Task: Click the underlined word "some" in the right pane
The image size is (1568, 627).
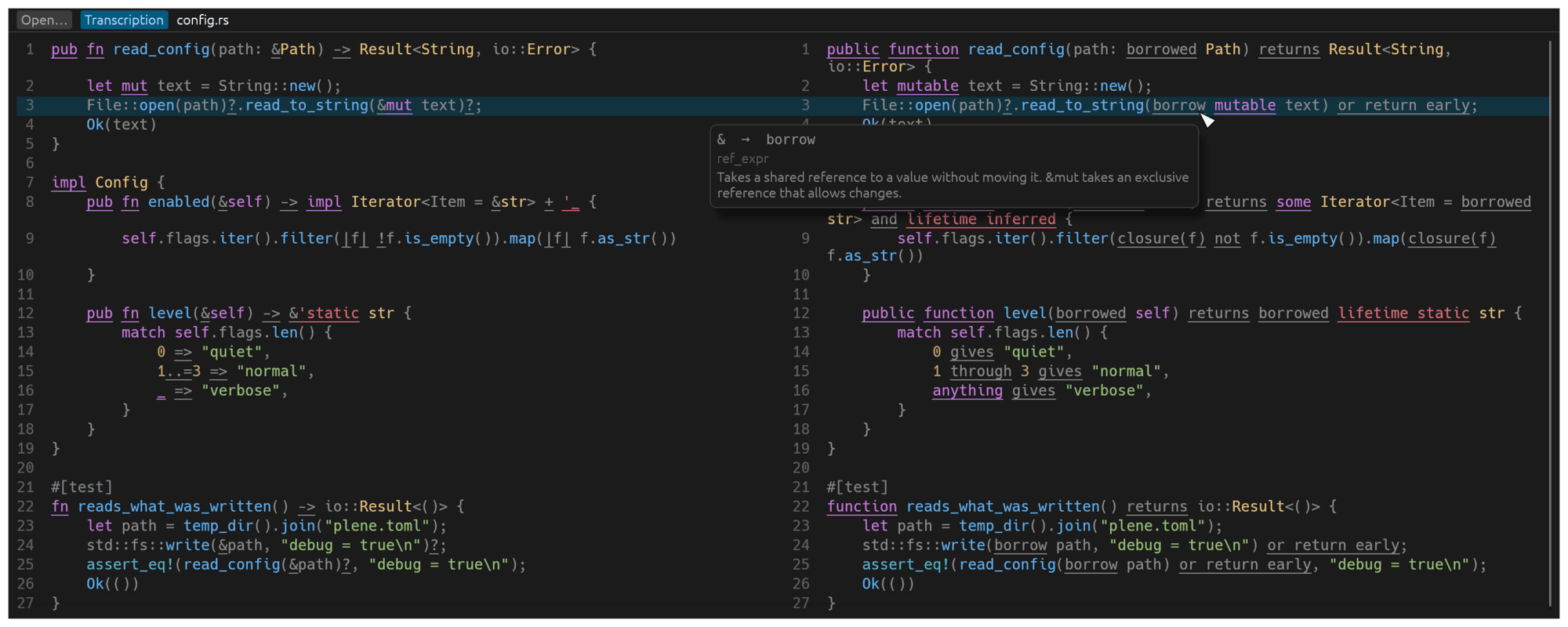Action: coord(1294,202)
